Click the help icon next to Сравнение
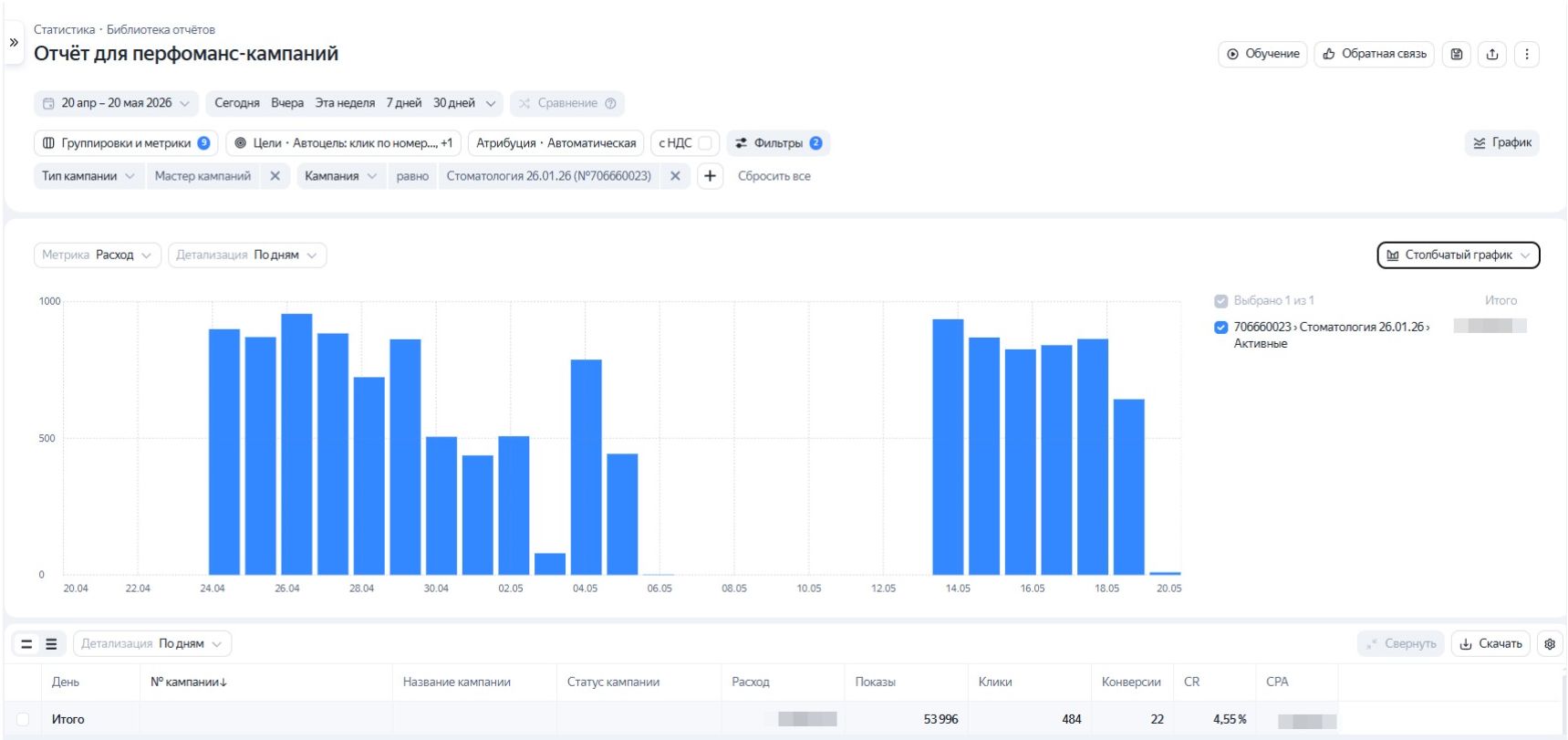 pos(610,103)
